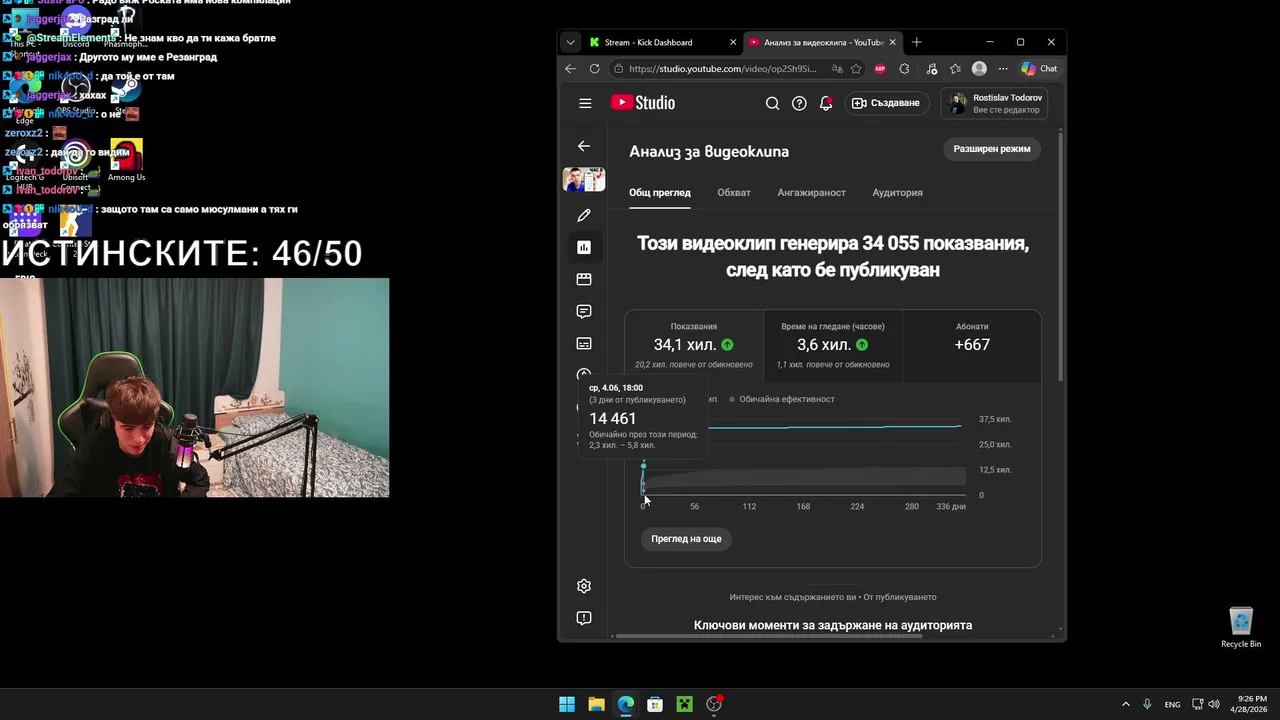Show hidden system tray icons
Screen dimensions: 1280x720
(1125, 704)
